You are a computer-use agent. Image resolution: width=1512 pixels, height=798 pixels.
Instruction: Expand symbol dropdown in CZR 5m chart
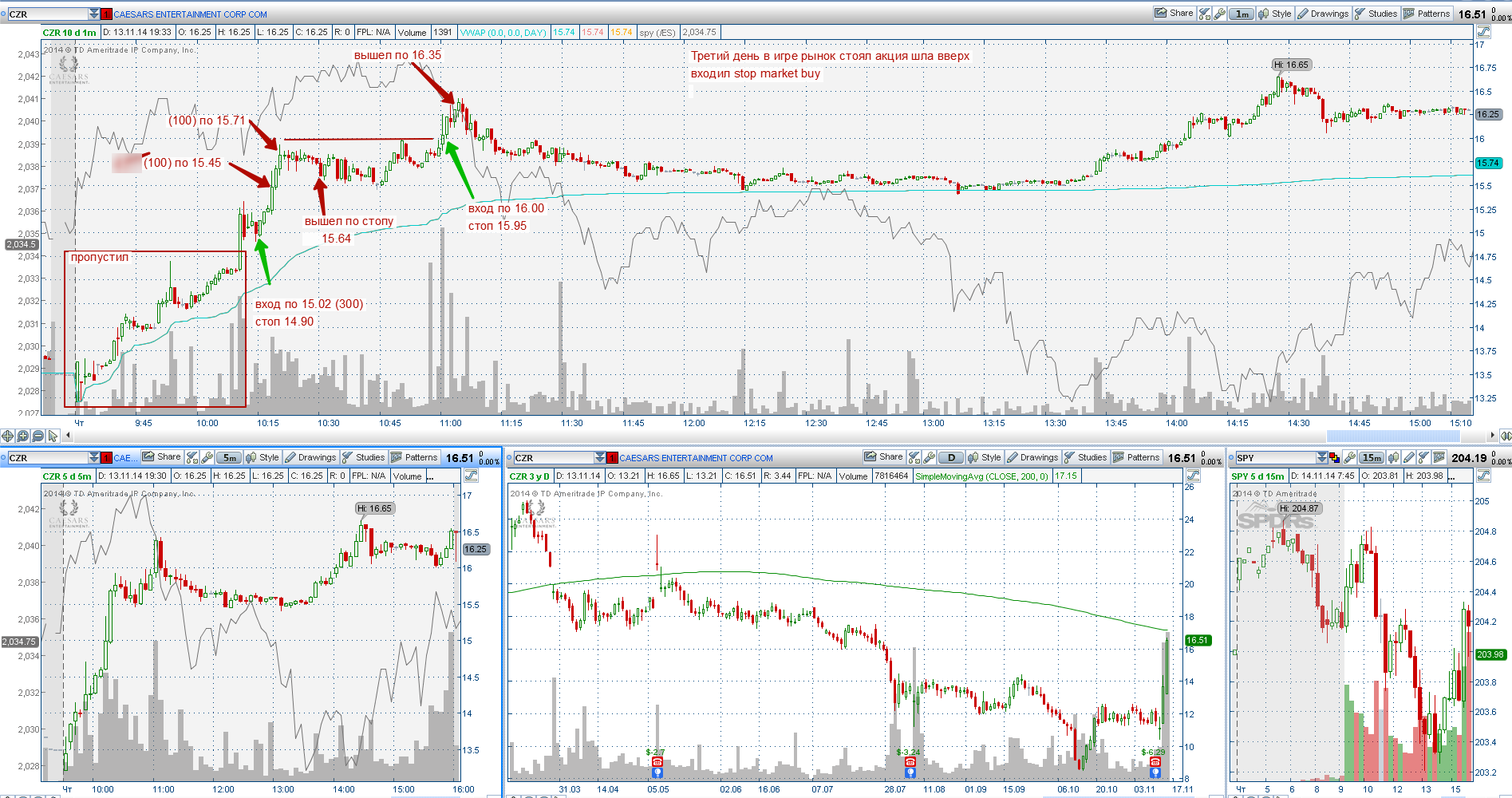click(x=94, y=457)
